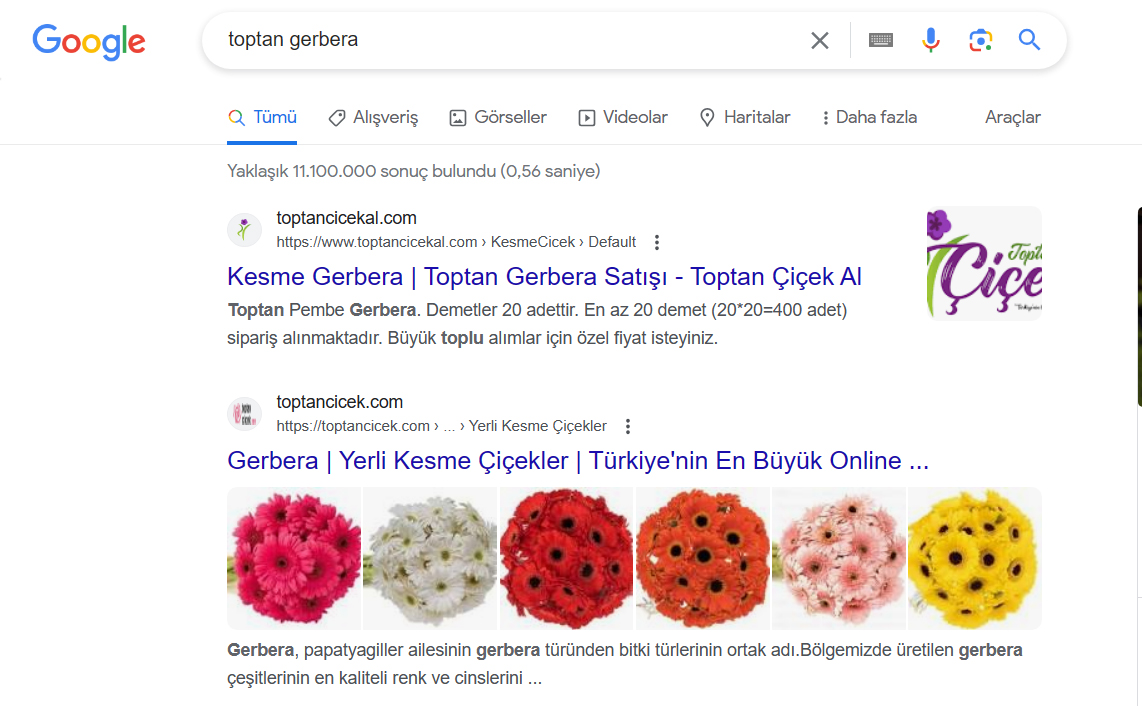Click toptancicekal.com site favicon

coord(244,230)
